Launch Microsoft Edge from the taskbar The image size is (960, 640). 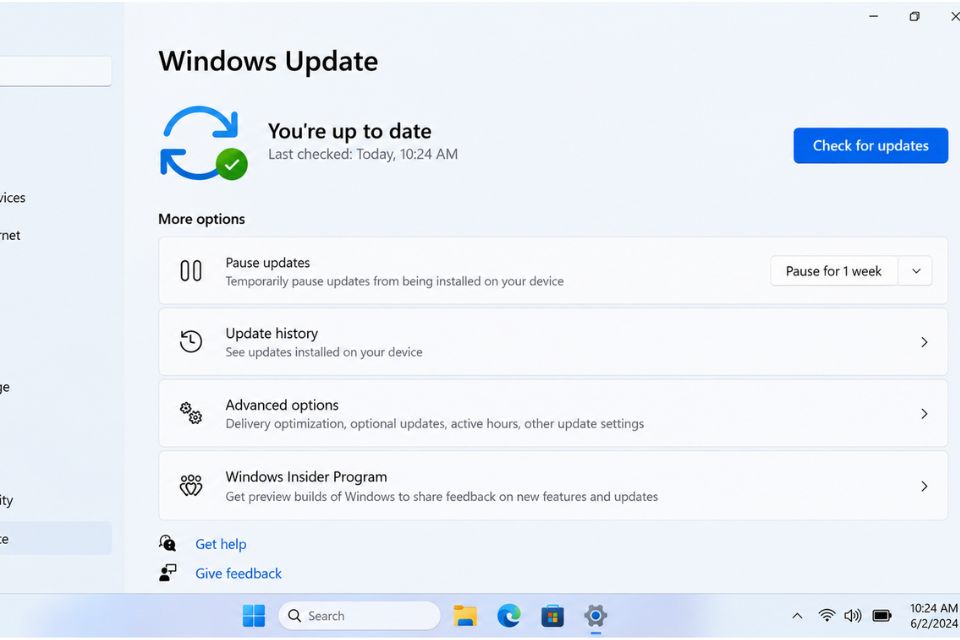[509, 616]
